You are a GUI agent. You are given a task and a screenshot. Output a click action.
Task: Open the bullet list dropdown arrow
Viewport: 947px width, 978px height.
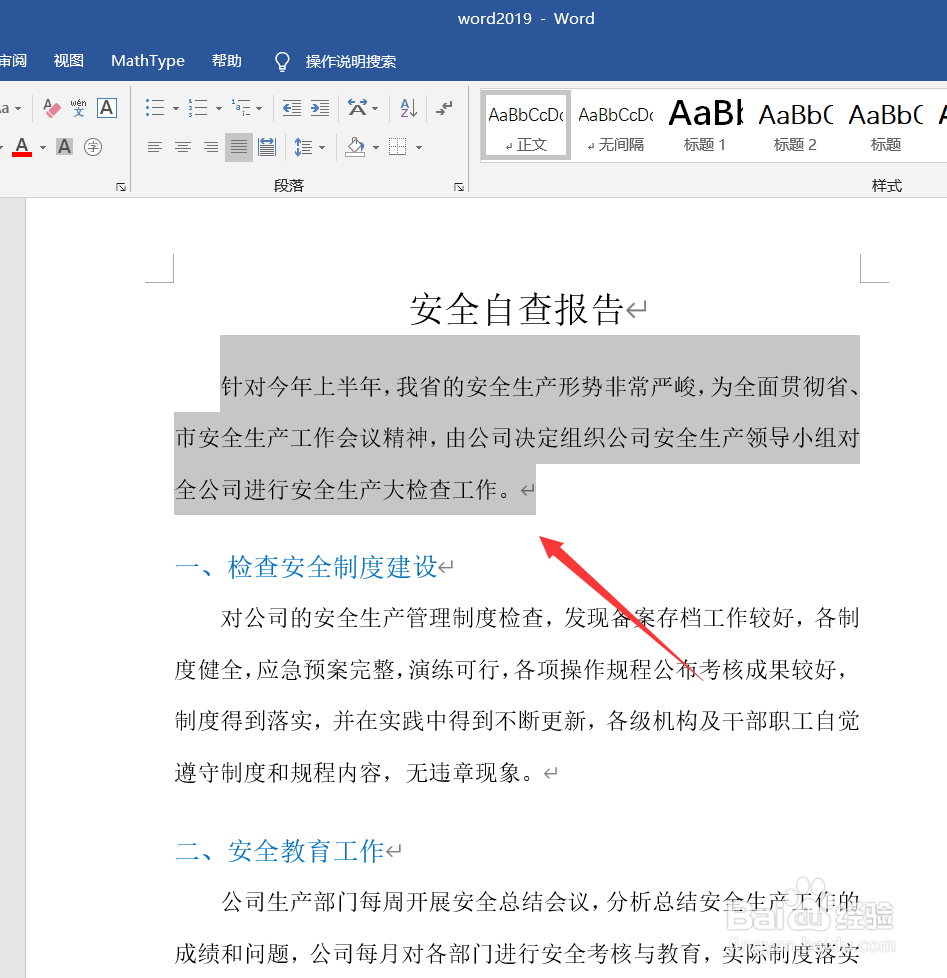[x=175, y=106]
